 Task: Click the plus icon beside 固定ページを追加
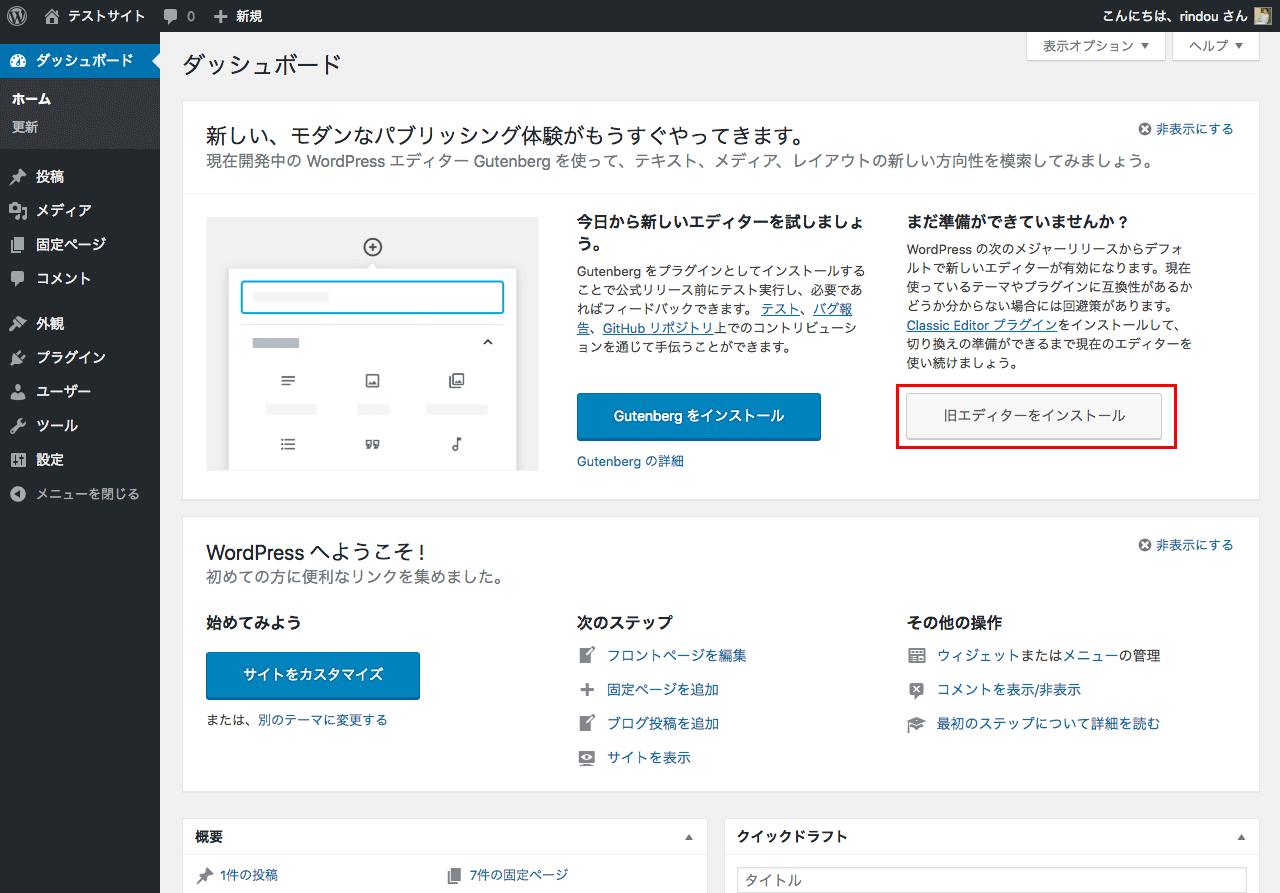pyautogui.click(x=587, y=690)
